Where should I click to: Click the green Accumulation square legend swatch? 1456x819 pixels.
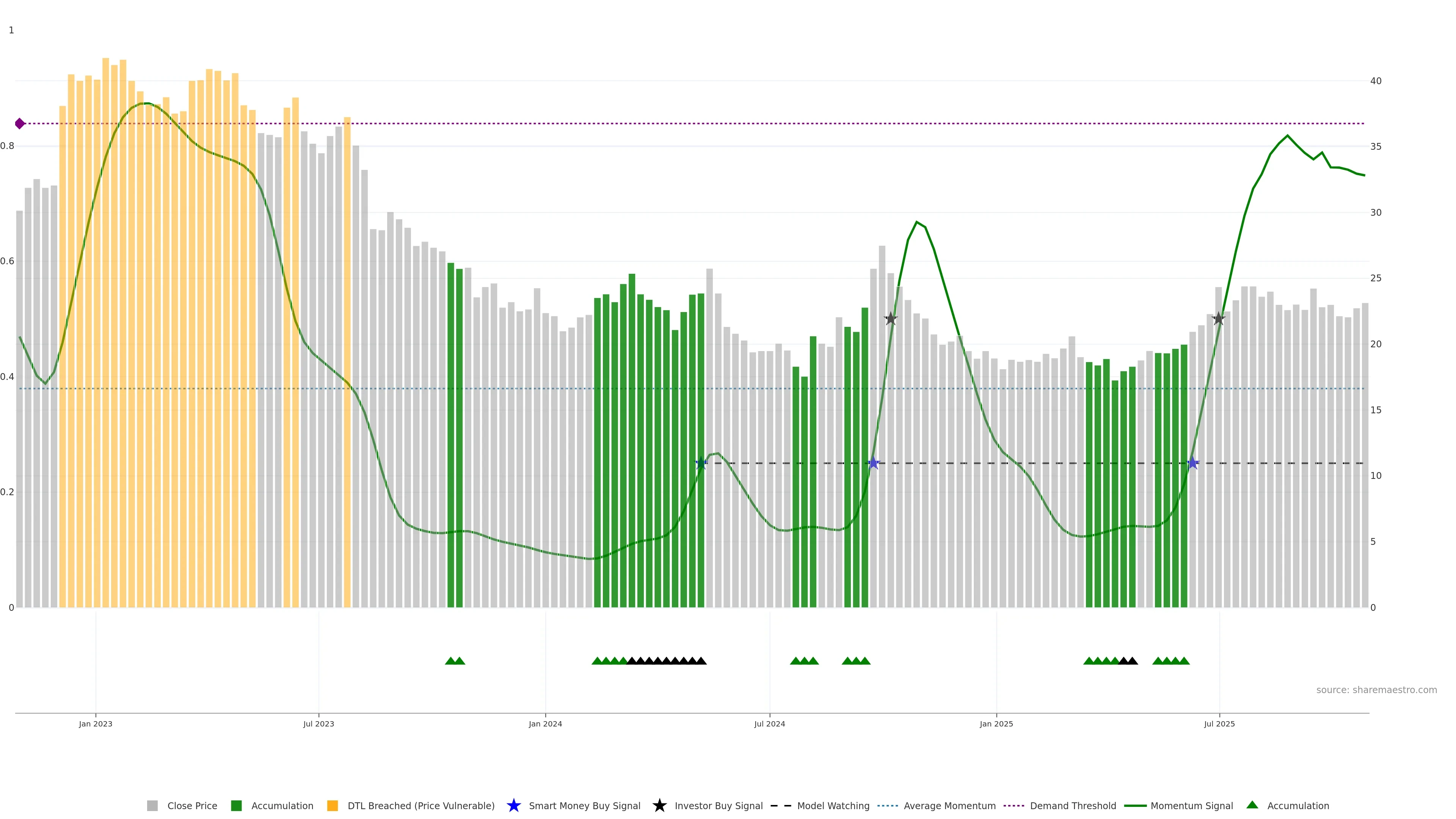click(236, 806)
